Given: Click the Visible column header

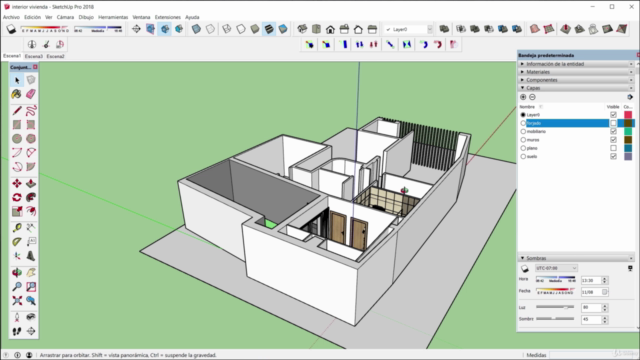Looking at the screenshot, I should coord(613,107).
